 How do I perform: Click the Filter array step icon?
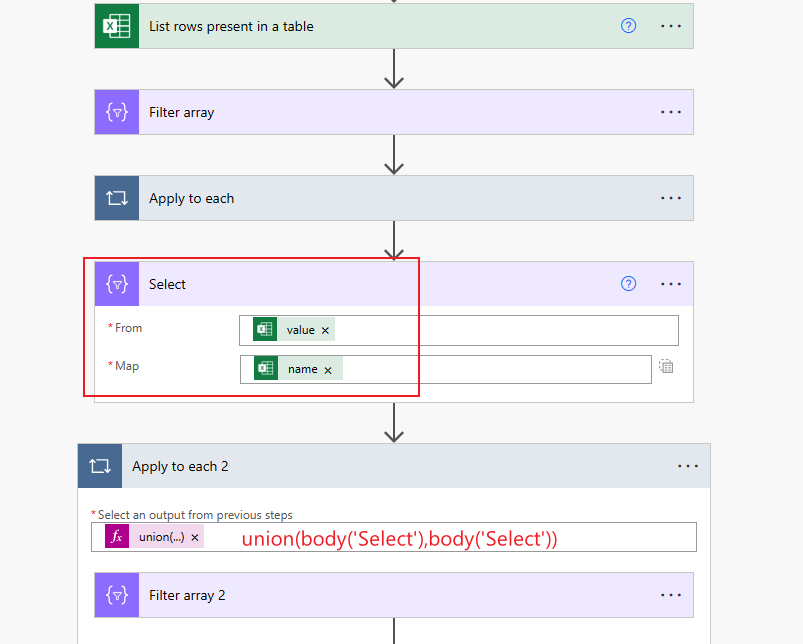coord(117,112)
